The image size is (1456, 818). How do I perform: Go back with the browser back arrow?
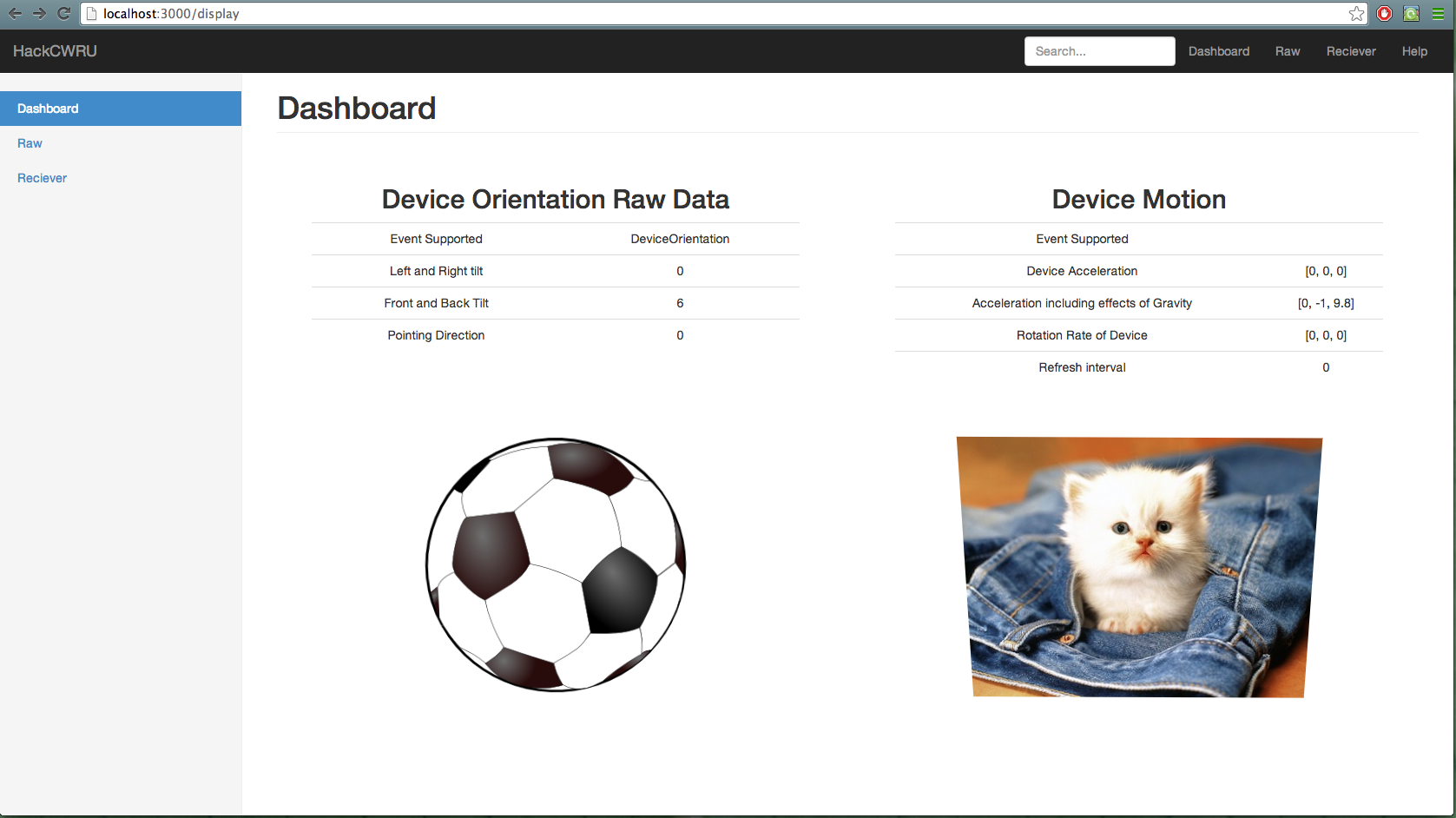click(15, 13)
